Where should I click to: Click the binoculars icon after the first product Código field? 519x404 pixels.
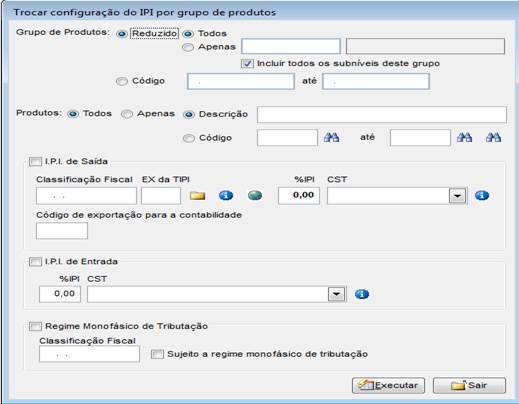click(331, 137)
